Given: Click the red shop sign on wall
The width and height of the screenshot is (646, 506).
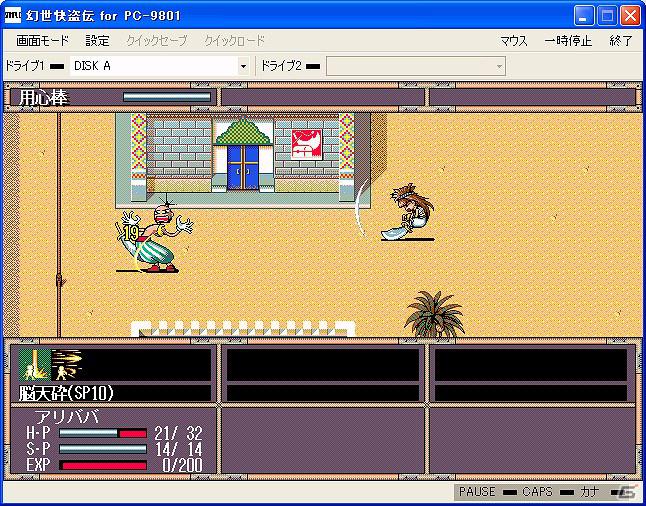Looking at the screenshot, I should [307, 144].
